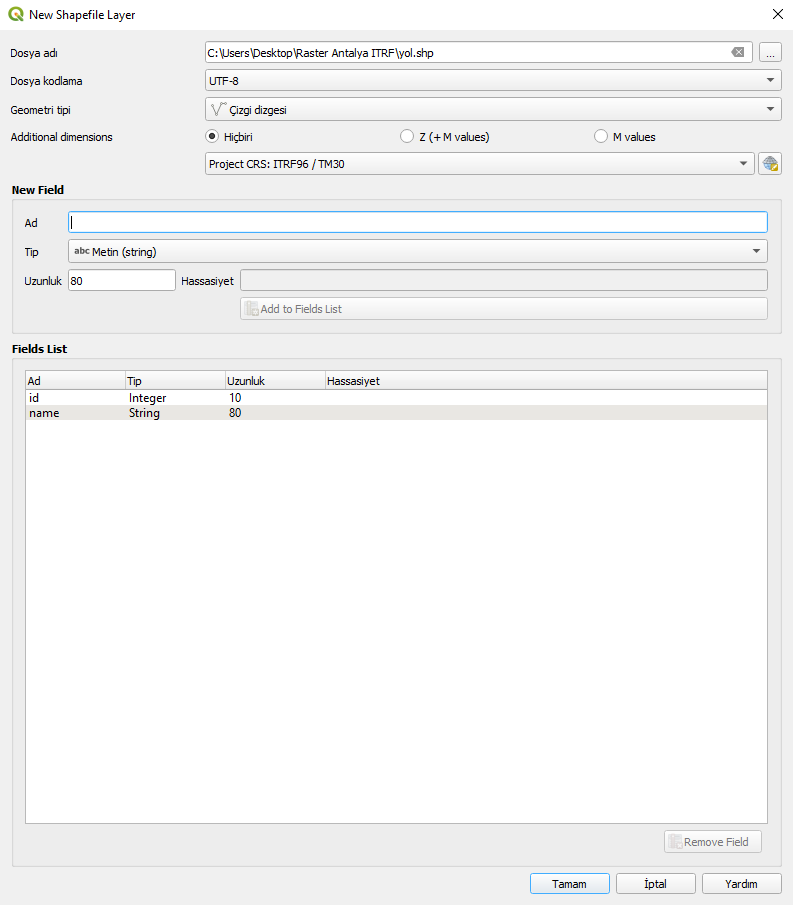Viewport: 793px width, 905px height.
Task: Select the Hiçbiri radio button
Action: (x=212, y=137)
